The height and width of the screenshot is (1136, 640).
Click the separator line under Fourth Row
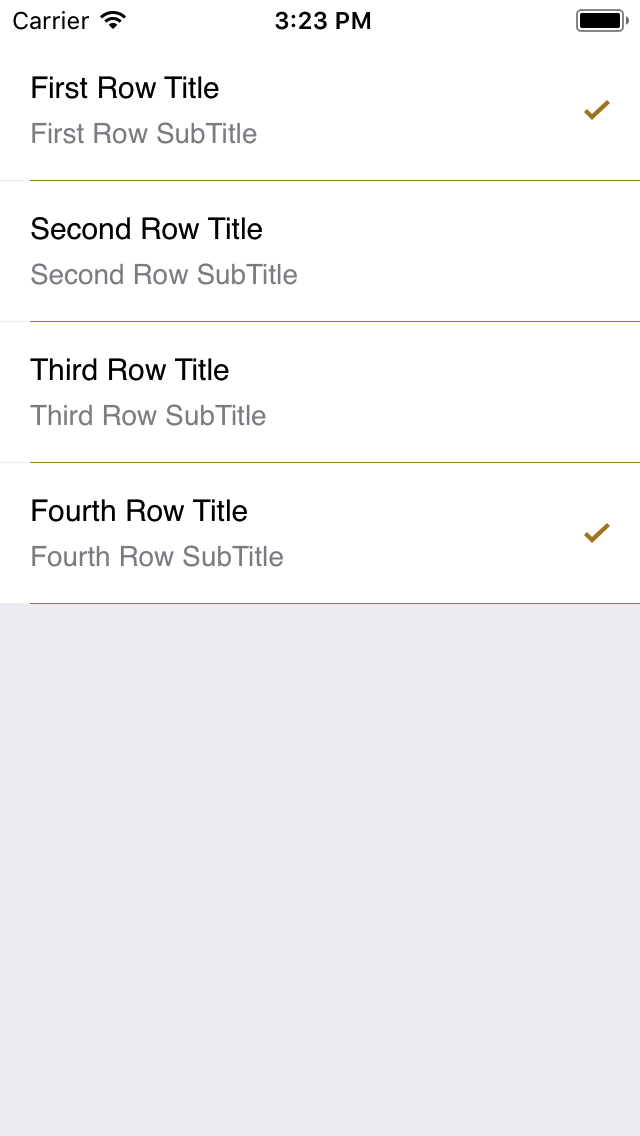(335, 603)
